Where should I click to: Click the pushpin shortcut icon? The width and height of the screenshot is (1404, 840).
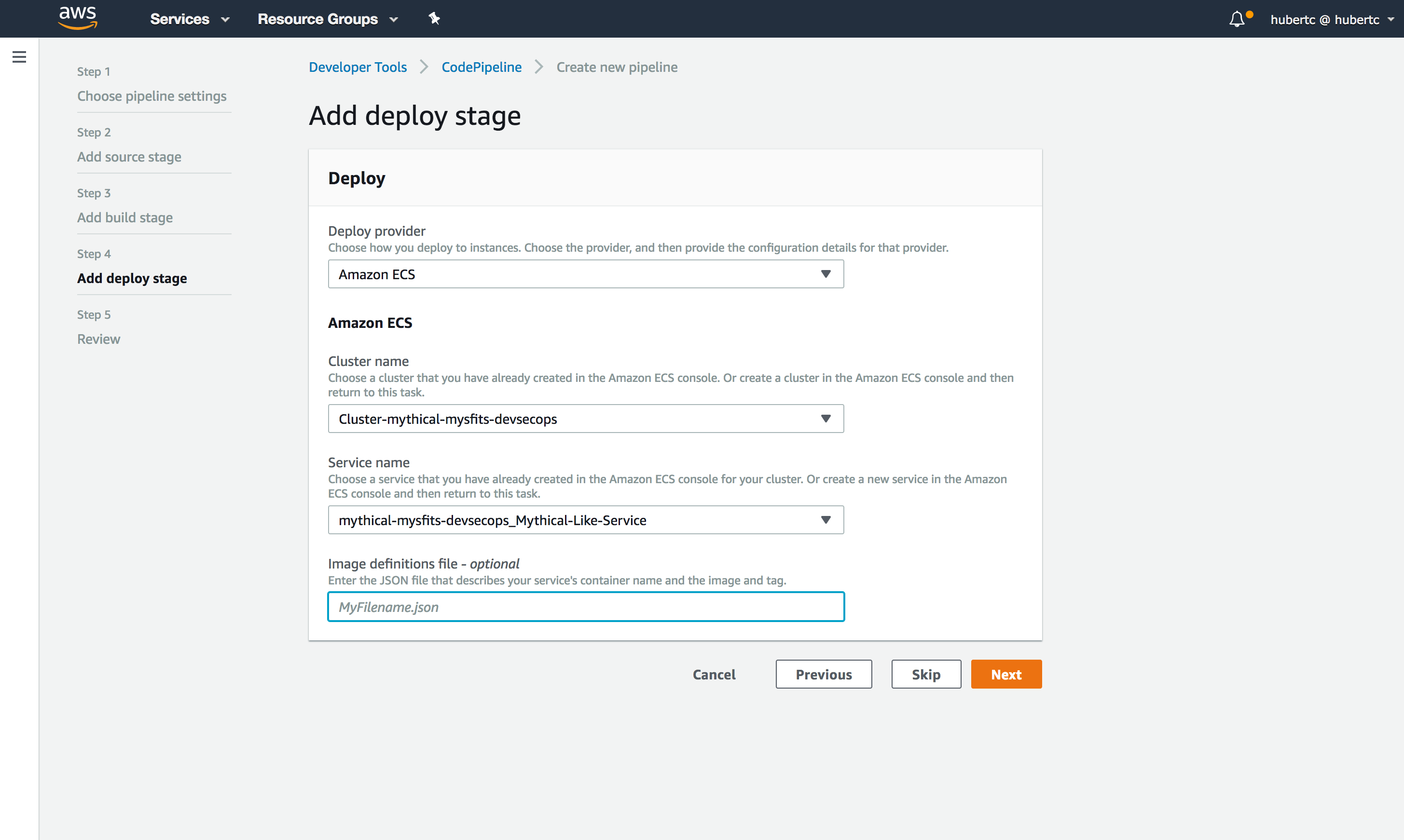(x=434, y=19)
